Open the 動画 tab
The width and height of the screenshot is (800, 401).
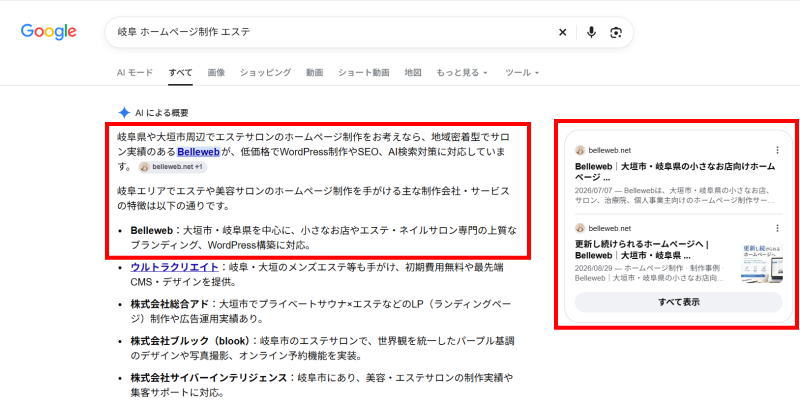click(x=314, y=72)
